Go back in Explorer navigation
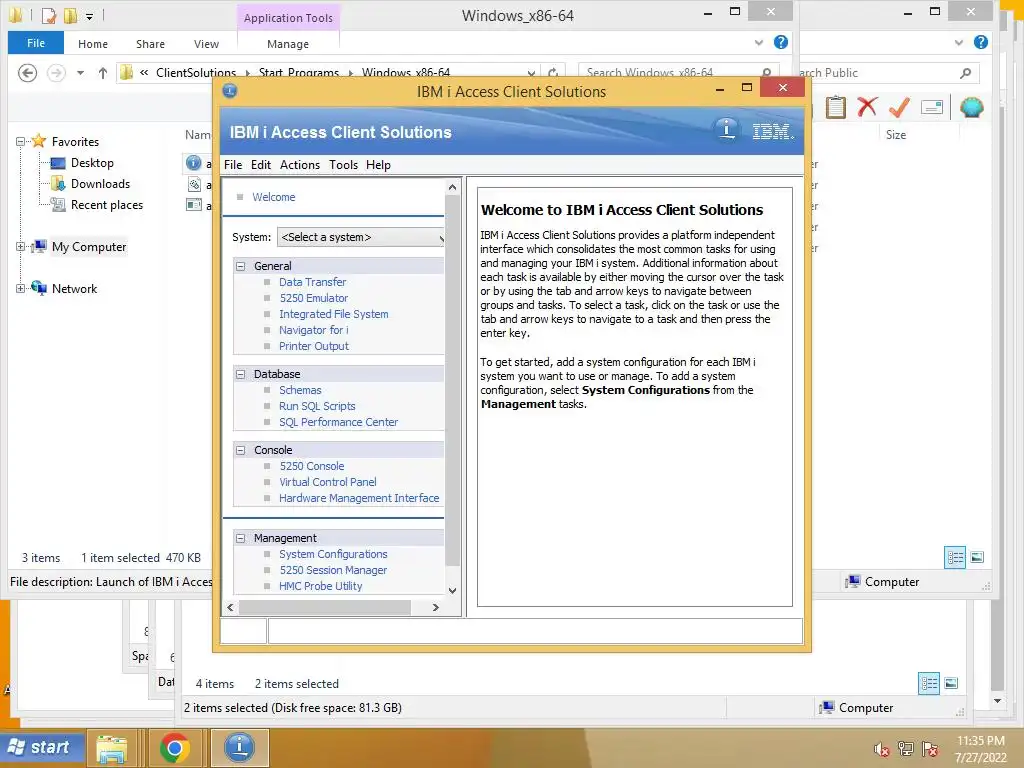 coord(27,72)
